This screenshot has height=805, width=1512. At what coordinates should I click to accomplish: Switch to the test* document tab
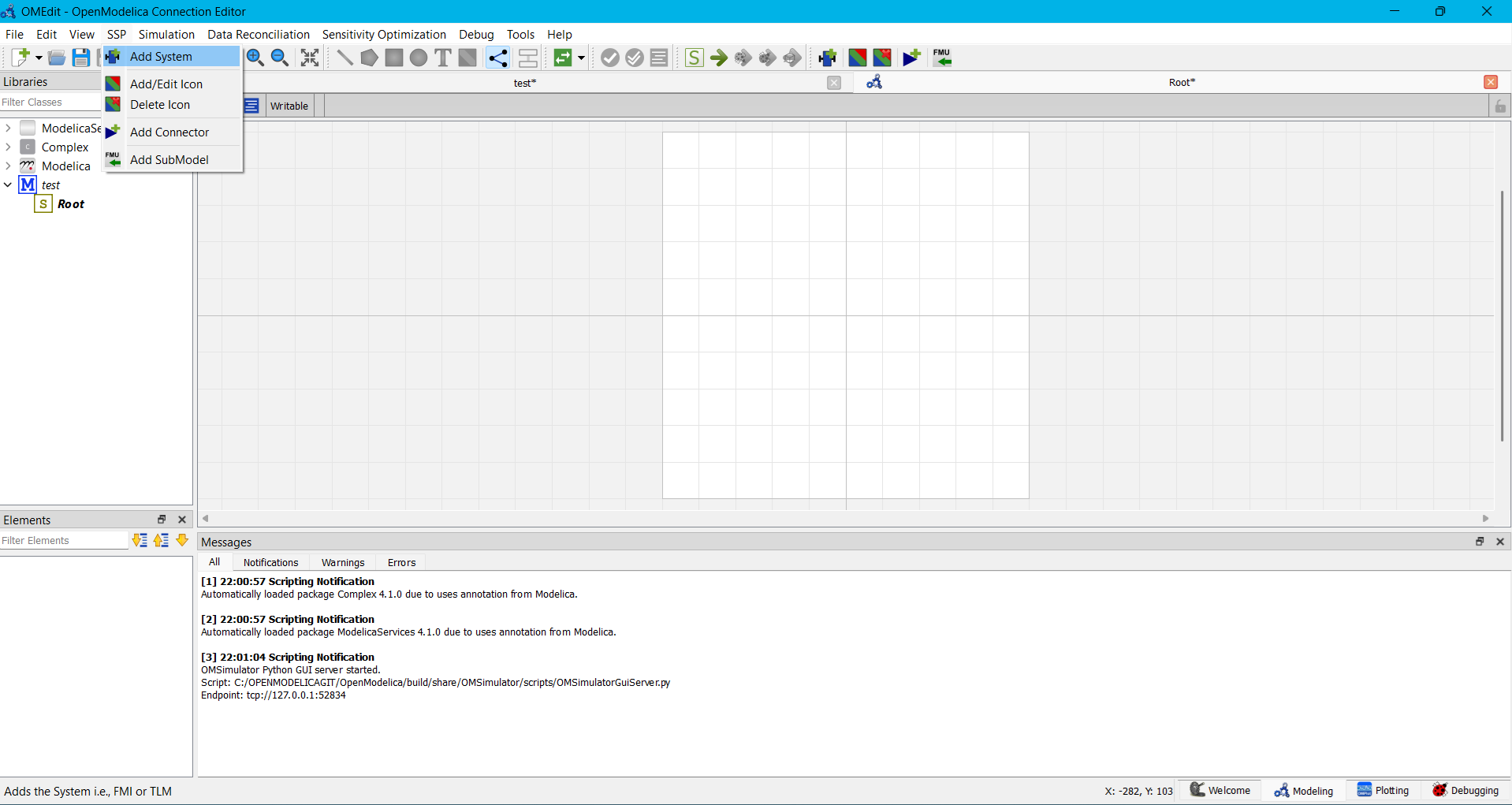pyautogui.click(x=525, y=83)
